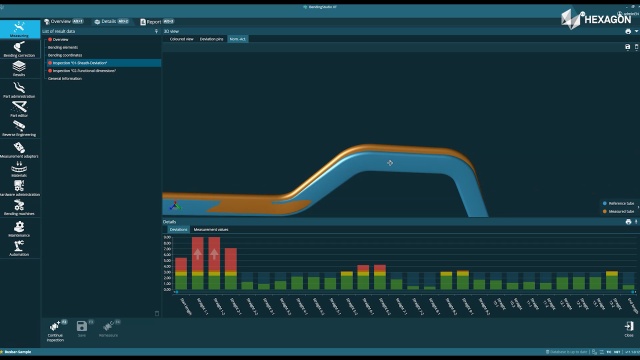This screenshot has height=360, width=640.
Task: Switch to the Details tab at the top
Action: pyautogui.click(x=111, y=22)
